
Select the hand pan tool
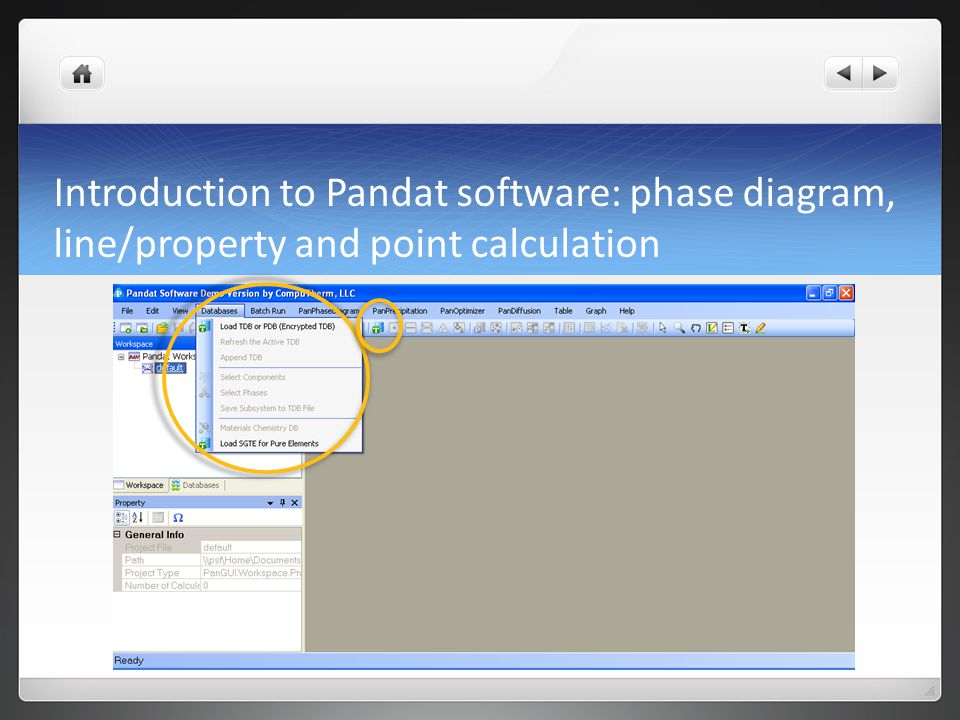[696, 328]
